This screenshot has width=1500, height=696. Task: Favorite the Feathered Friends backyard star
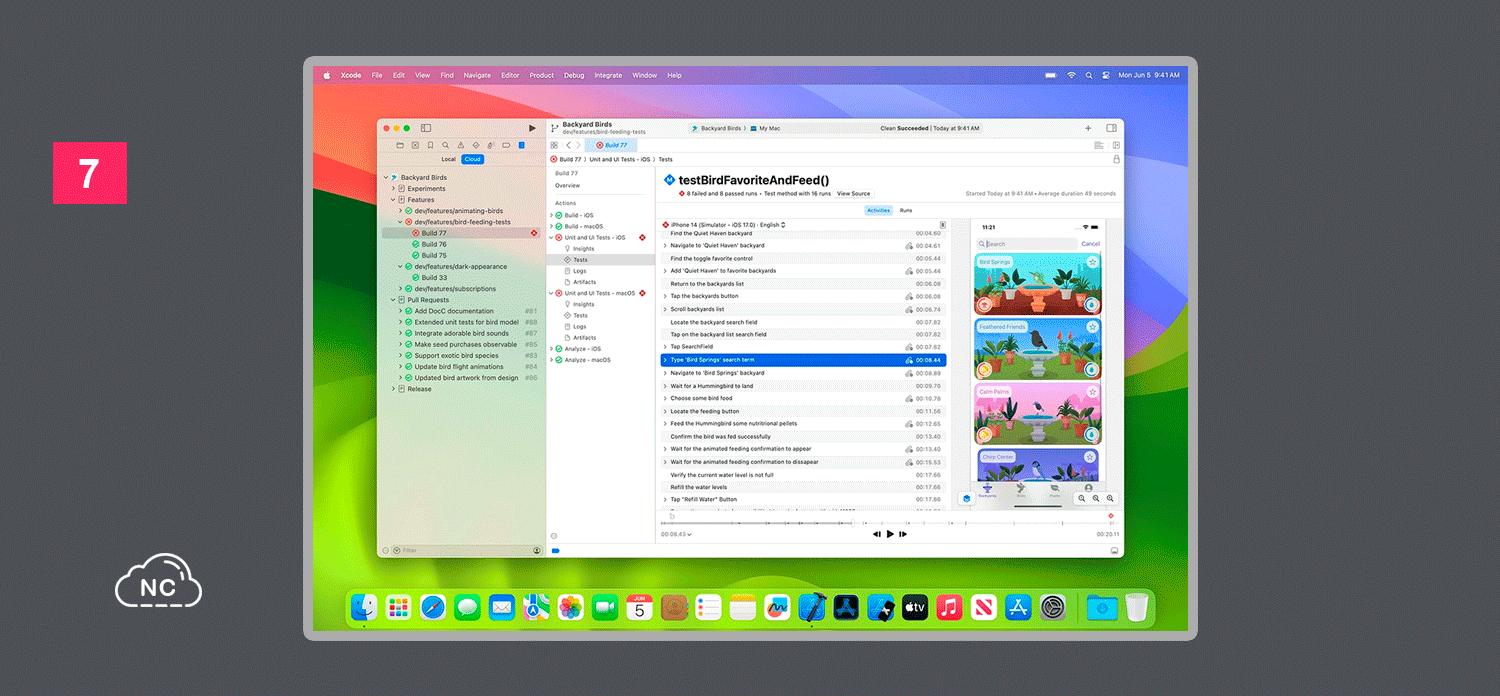(x=1092, y=327)
